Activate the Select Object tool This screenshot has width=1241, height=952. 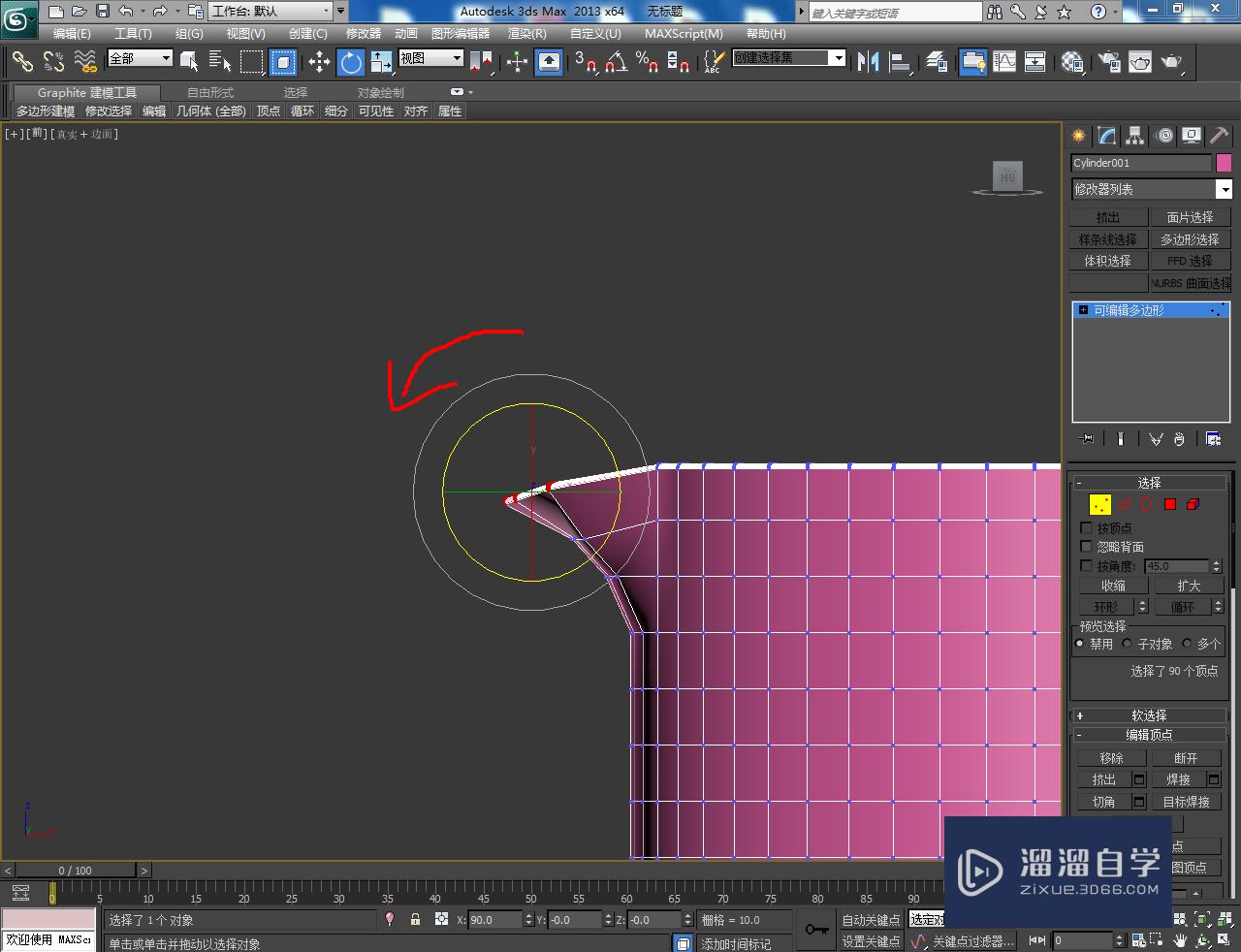(x=189, y=61)
